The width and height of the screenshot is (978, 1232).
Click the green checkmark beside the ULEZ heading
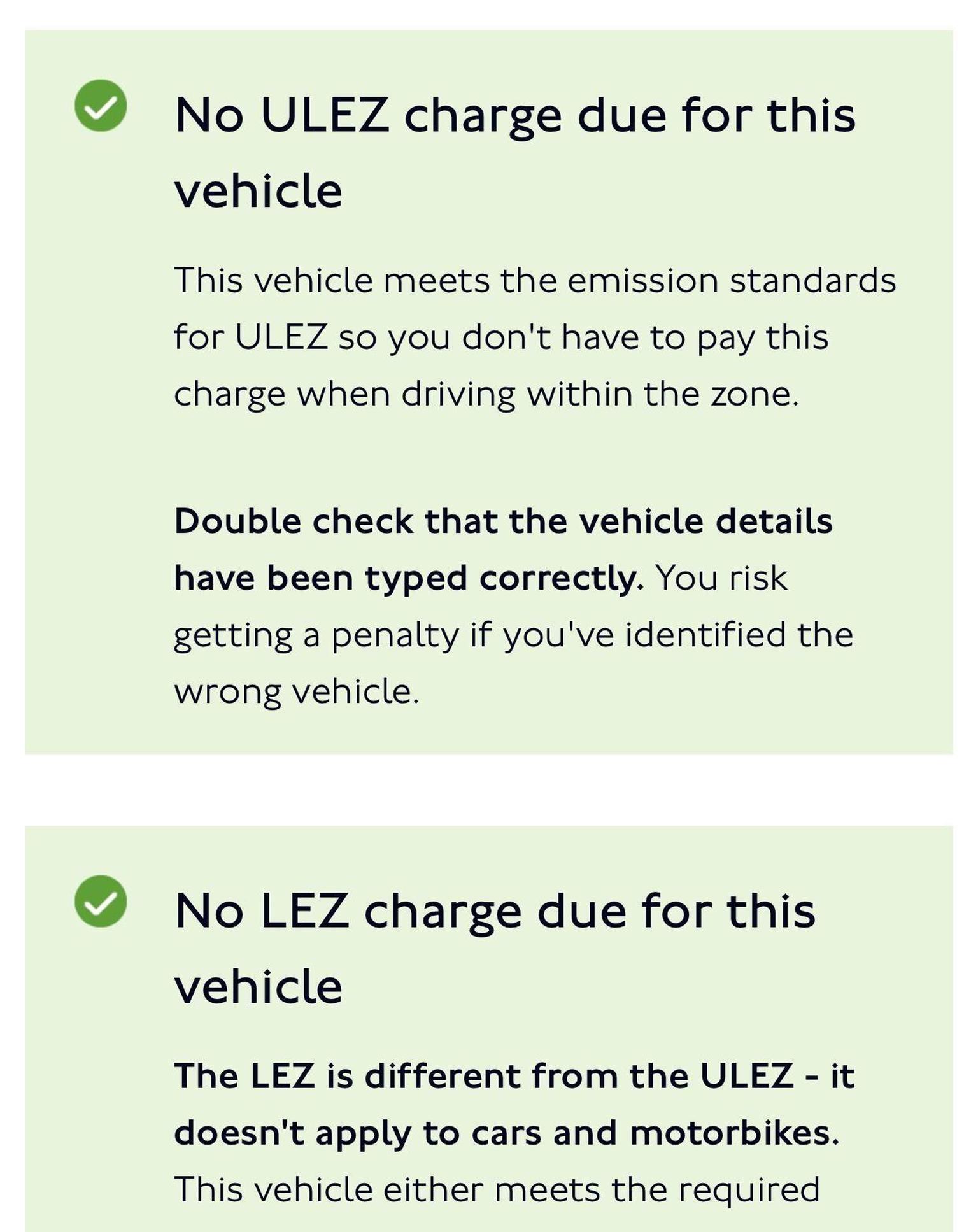click(x=101, y=106)
